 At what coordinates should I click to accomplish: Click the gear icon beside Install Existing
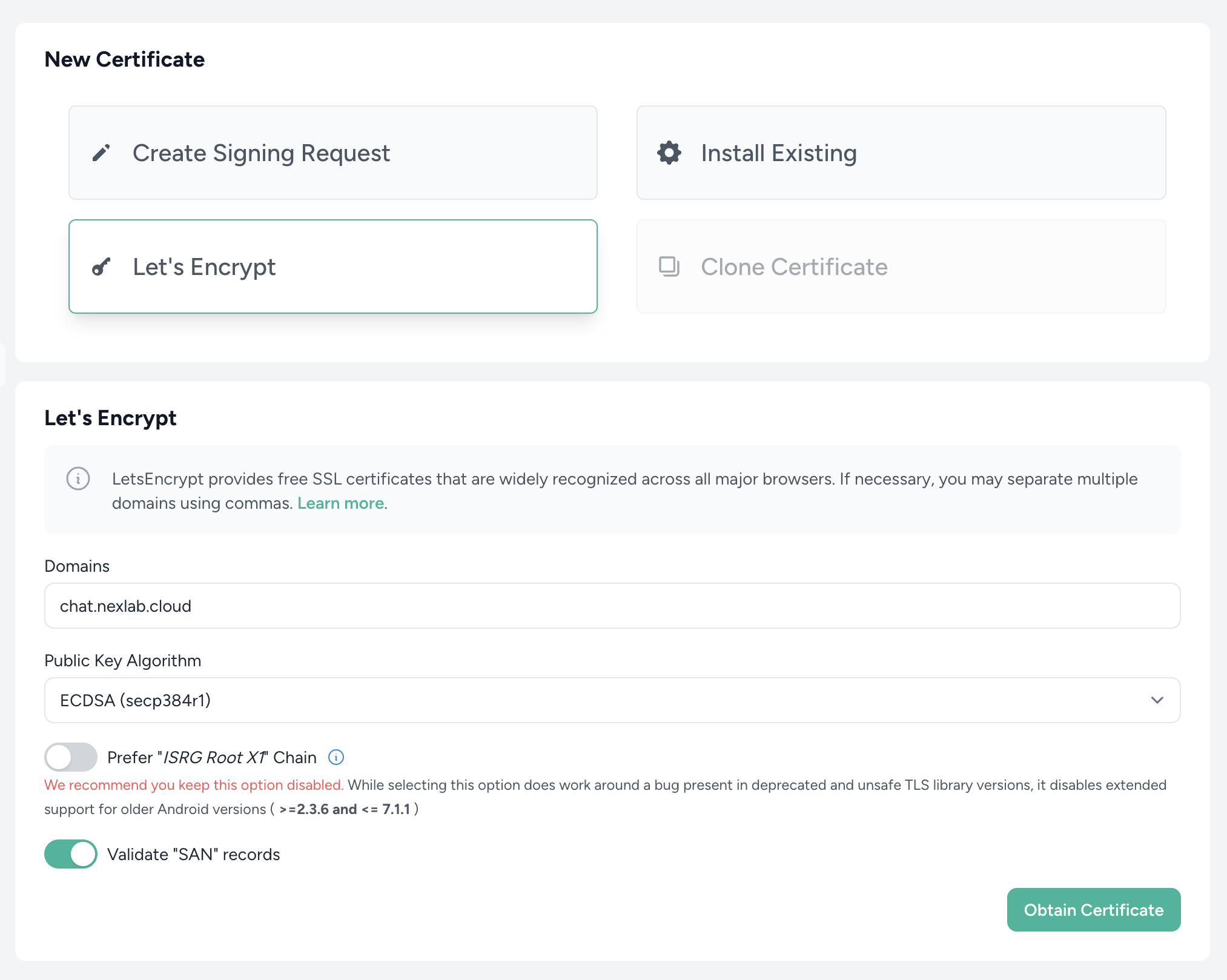(669, 153)
